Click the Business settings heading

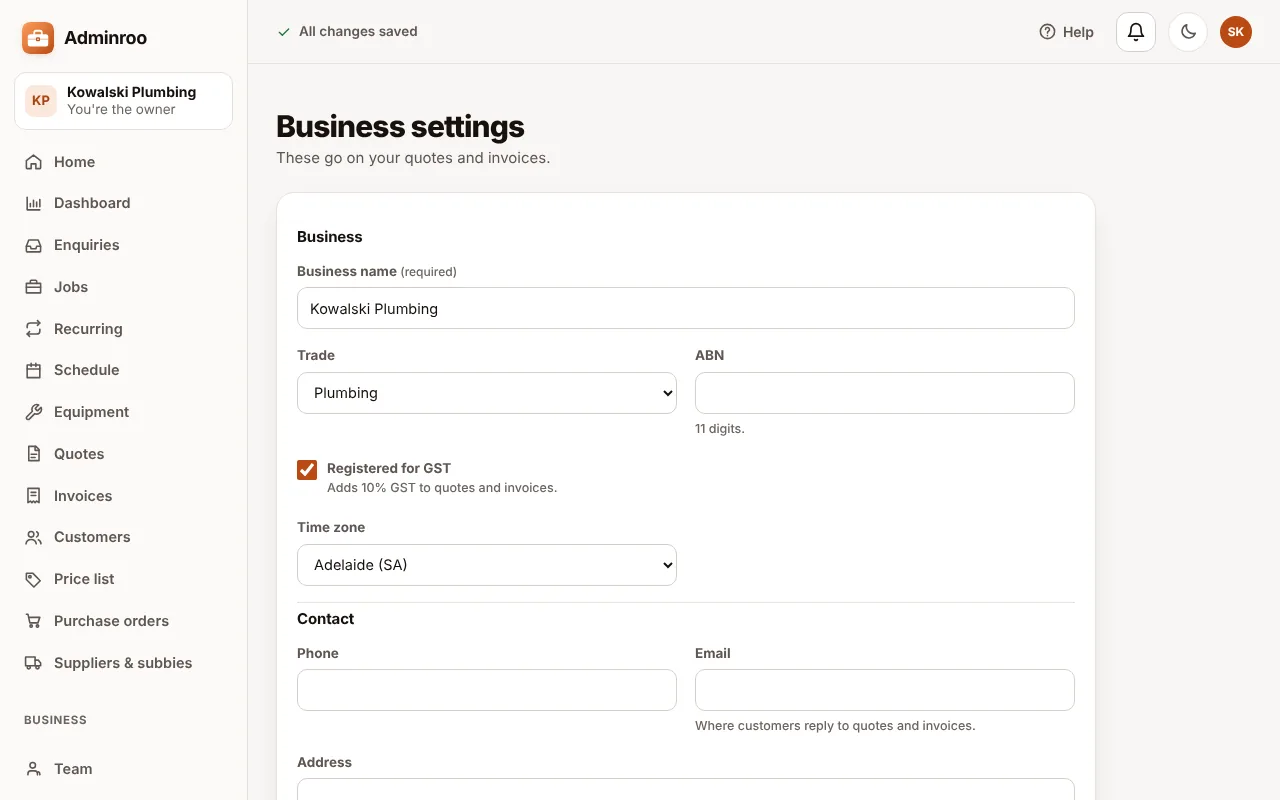click(x=400, y=127)
